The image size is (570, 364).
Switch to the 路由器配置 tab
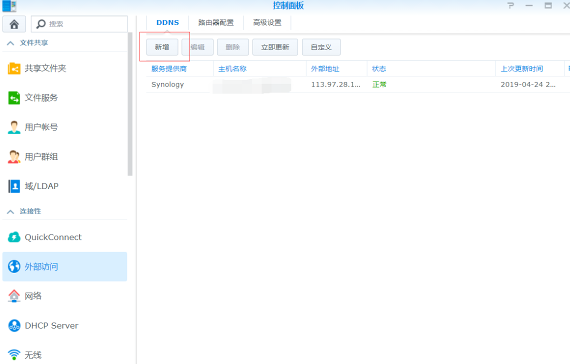[x=216, y=23]
